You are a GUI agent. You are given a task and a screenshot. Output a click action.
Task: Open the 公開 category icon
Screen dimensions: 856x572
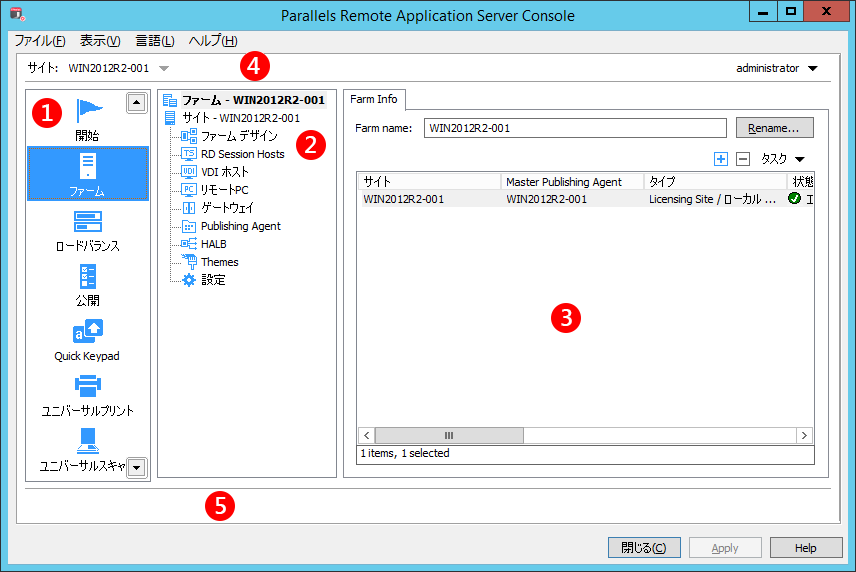coord(87,276)
